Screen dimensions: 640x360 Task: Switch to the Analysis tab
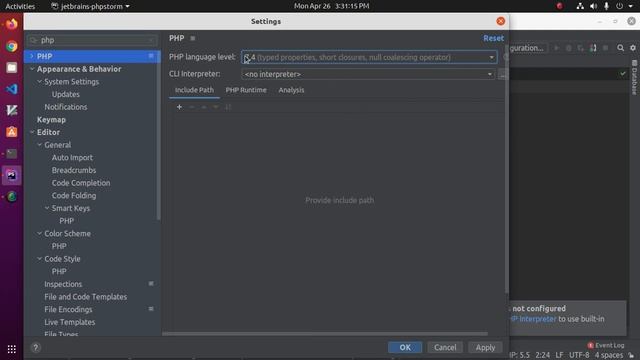pos(291,90)
